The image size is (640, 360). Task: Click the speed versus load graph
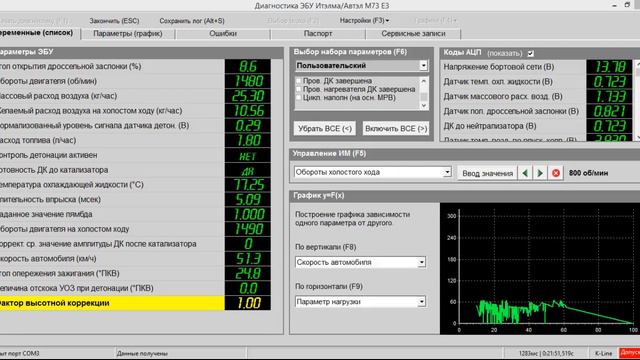pyautogui.click(x=540, y=269)
